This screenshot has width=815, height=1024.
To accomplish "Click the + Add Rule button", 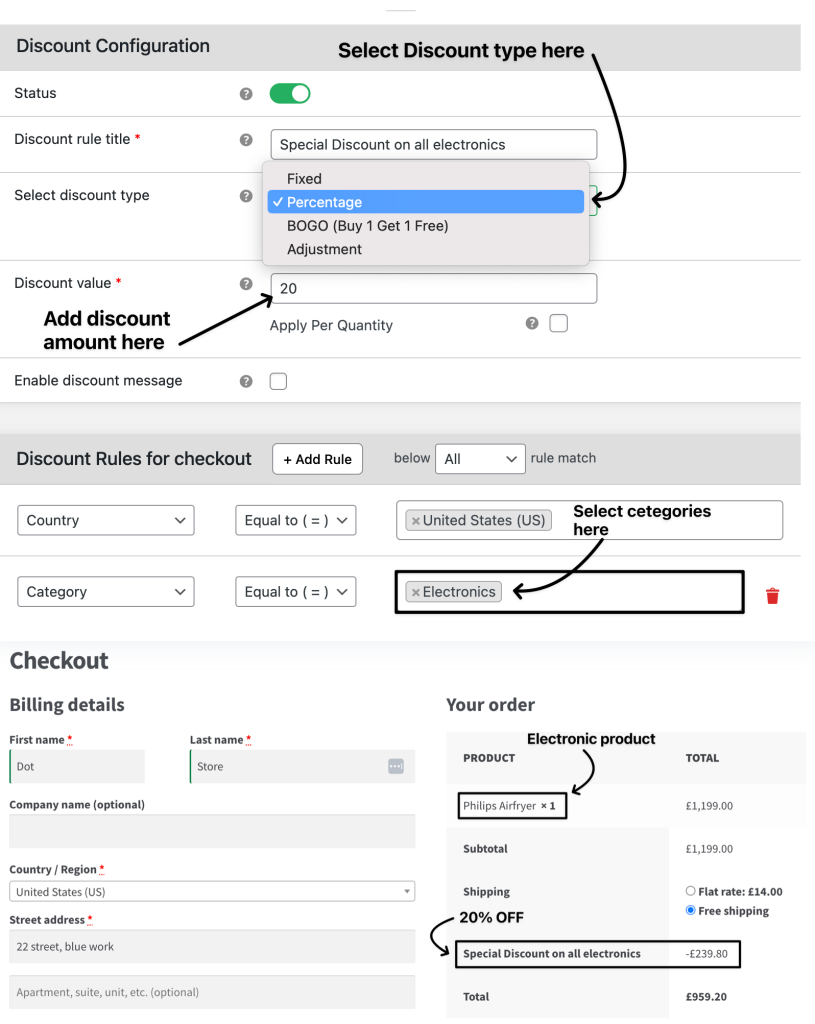I will 317,459.
